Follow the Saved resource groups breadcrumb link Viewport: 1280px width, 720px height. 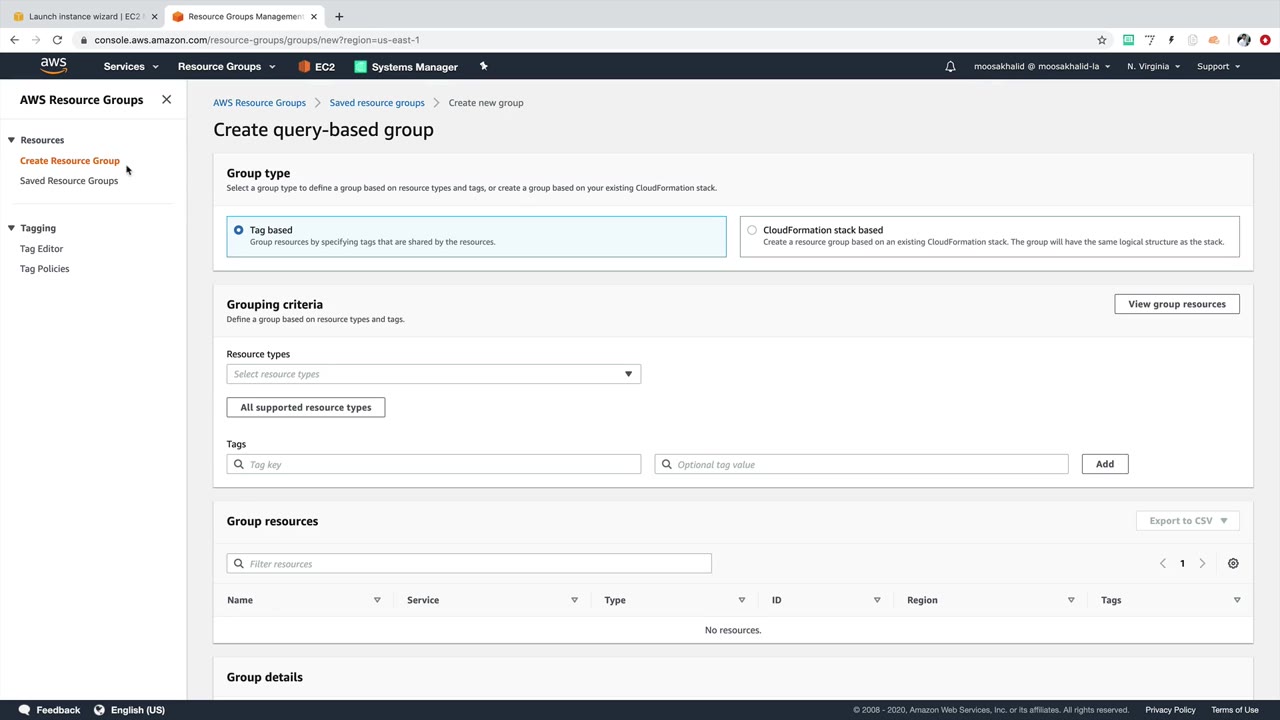377,103
